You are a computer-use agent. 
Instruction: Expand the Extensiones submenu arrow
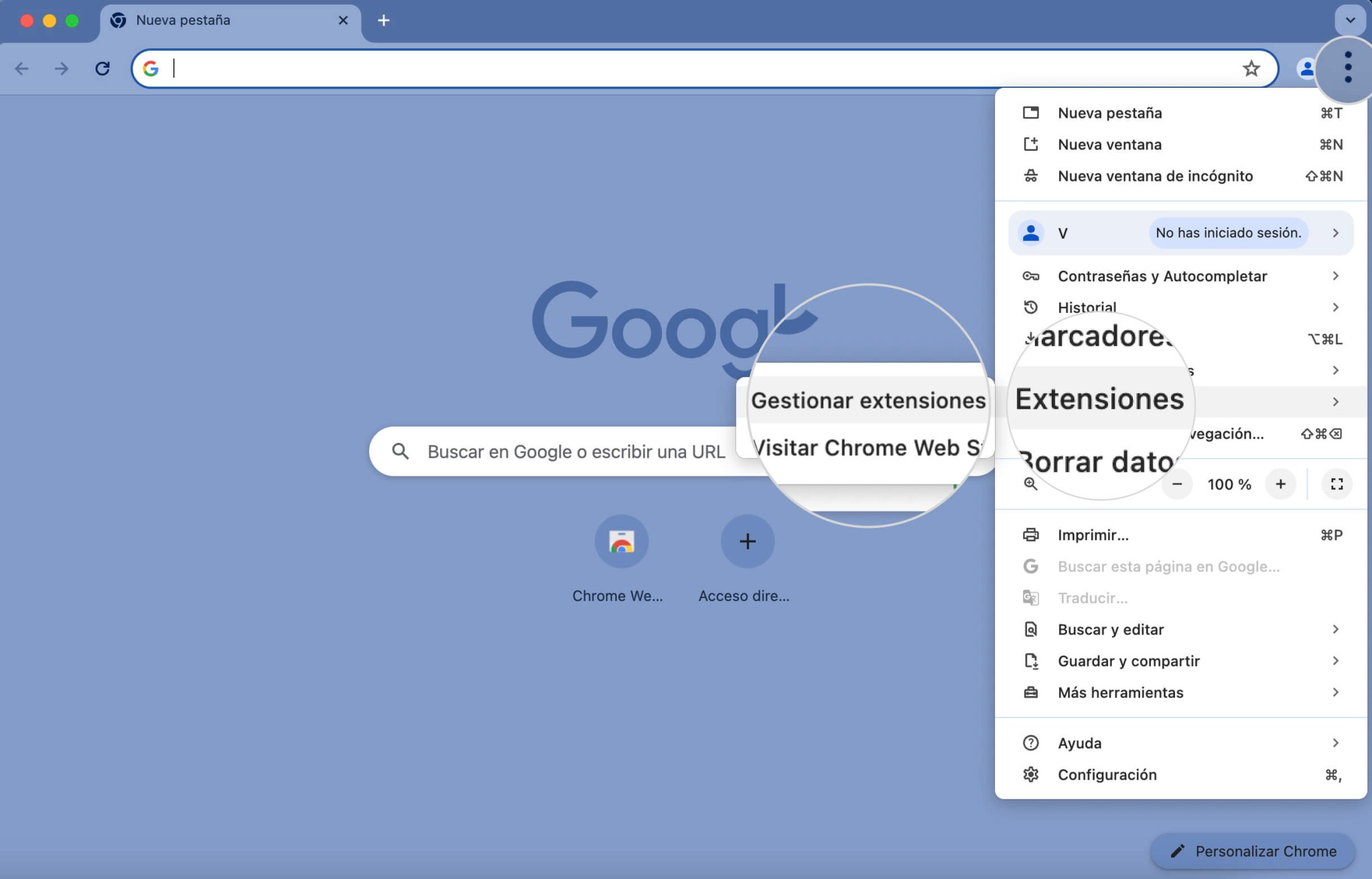(x=1335, y=401)
